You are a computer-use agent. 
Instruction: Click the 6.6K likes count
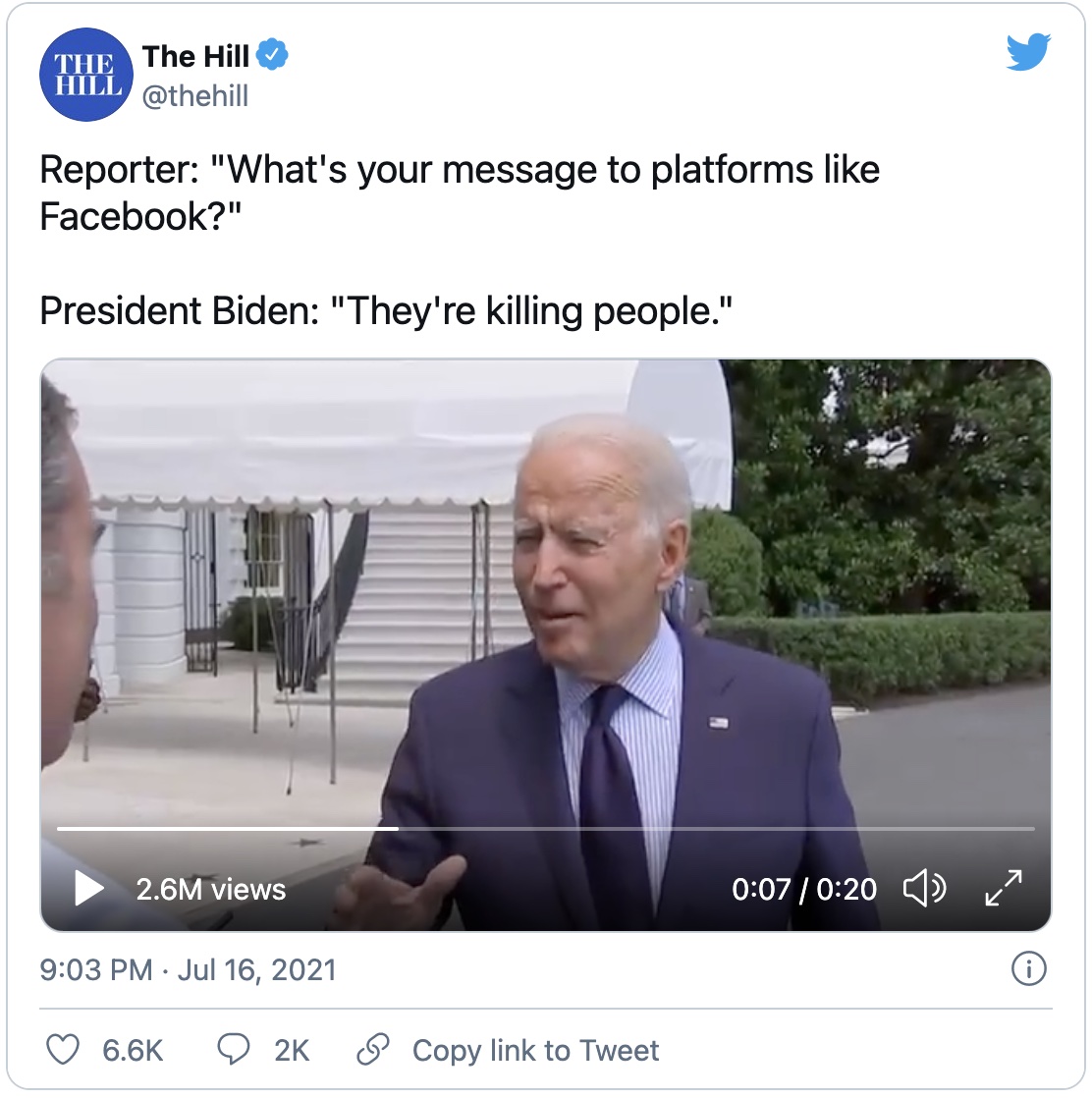point(133,1050)
